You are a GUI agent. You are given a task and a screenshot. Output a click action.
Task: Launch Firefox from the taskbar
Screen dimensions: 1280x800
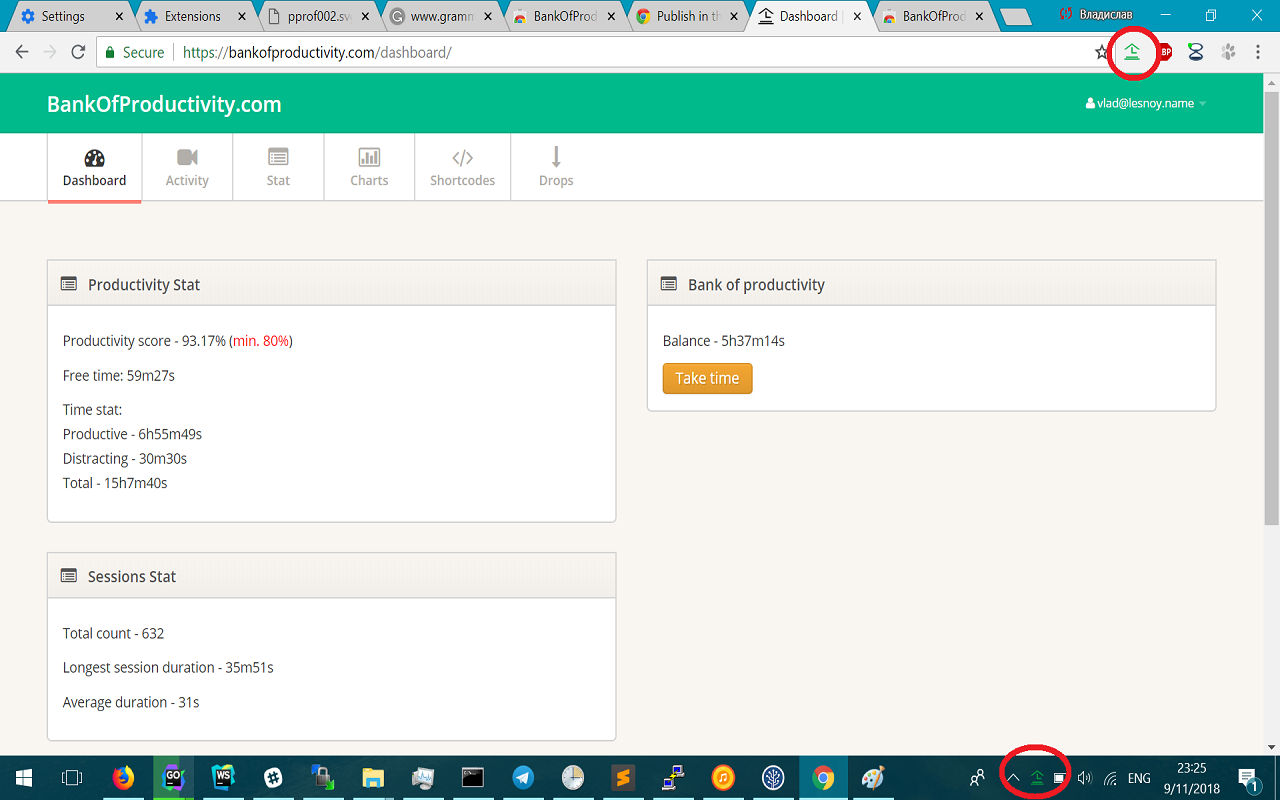click(x=123, y=778)
